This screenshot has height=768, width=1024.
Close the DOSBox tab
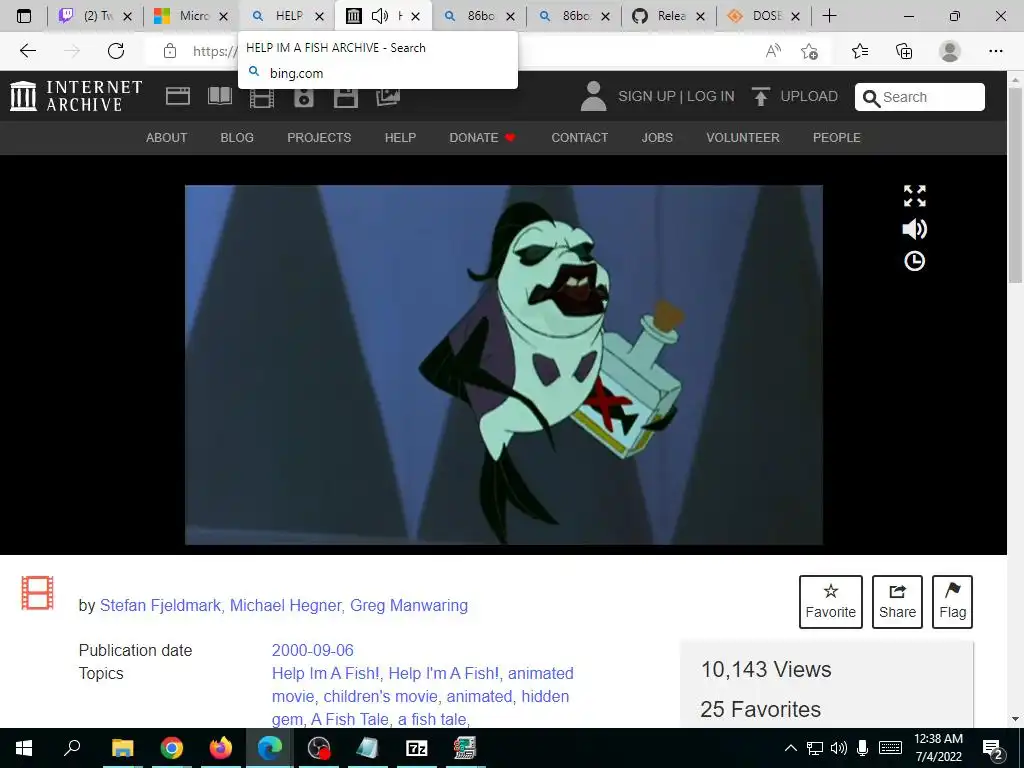tap(795, 16)
